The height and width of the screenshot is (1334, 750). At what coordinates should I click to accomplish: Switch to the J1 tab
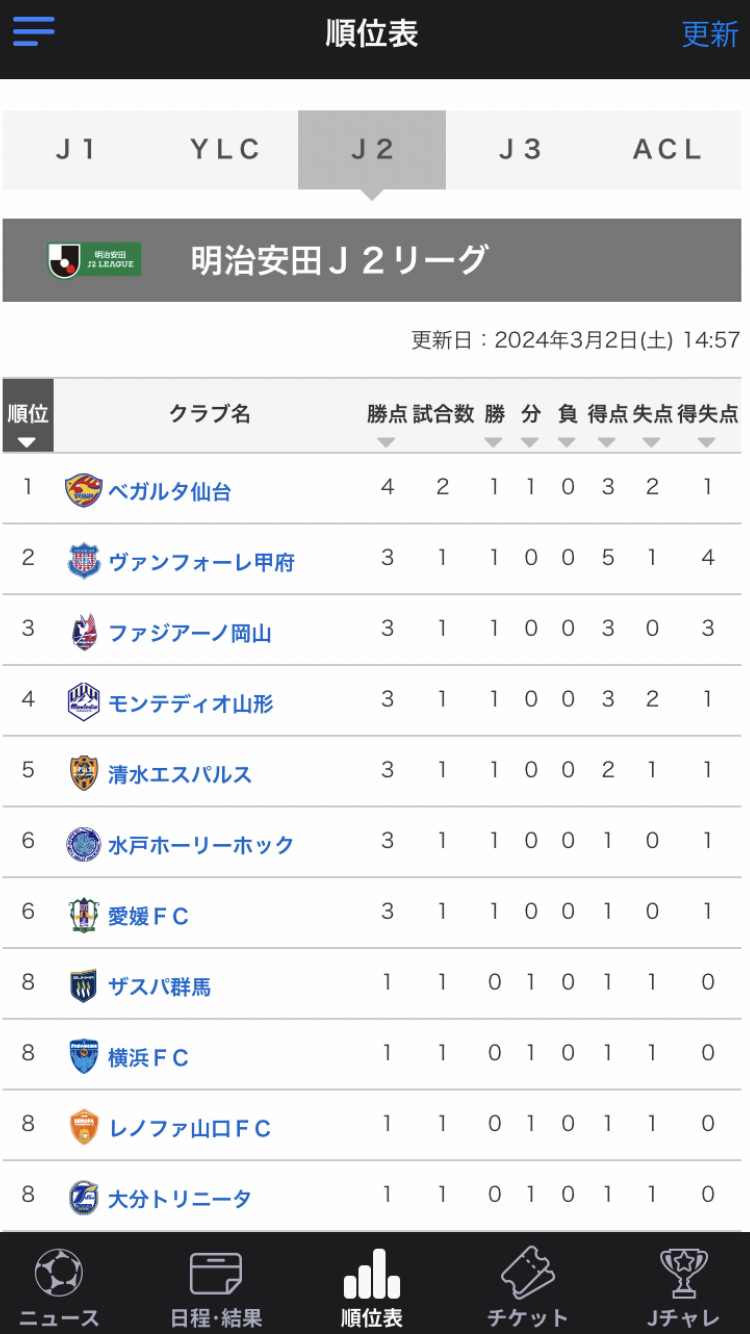[76, 149]
